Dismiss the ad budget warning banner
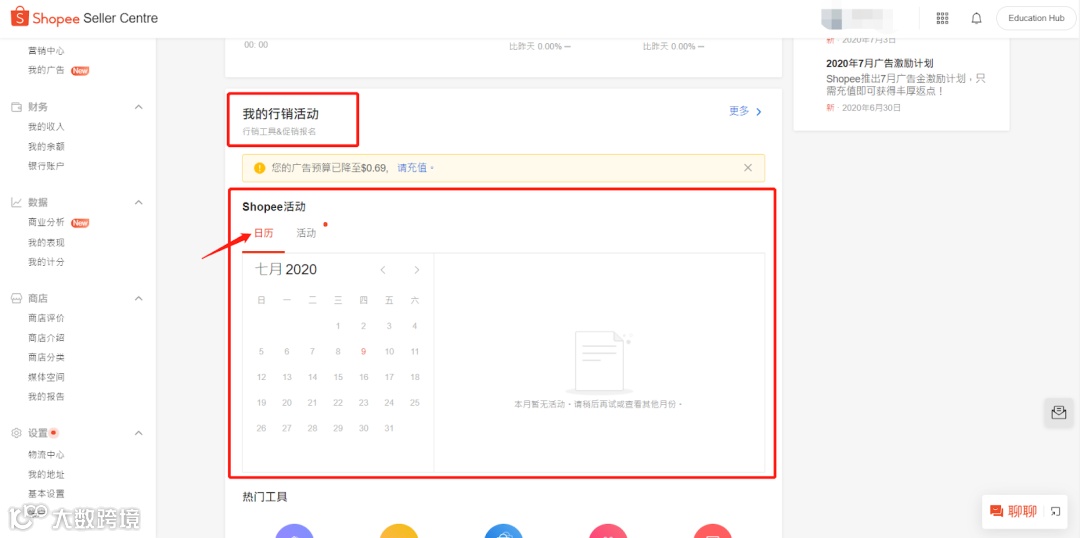1080x538 pixels. click(748, 167)
